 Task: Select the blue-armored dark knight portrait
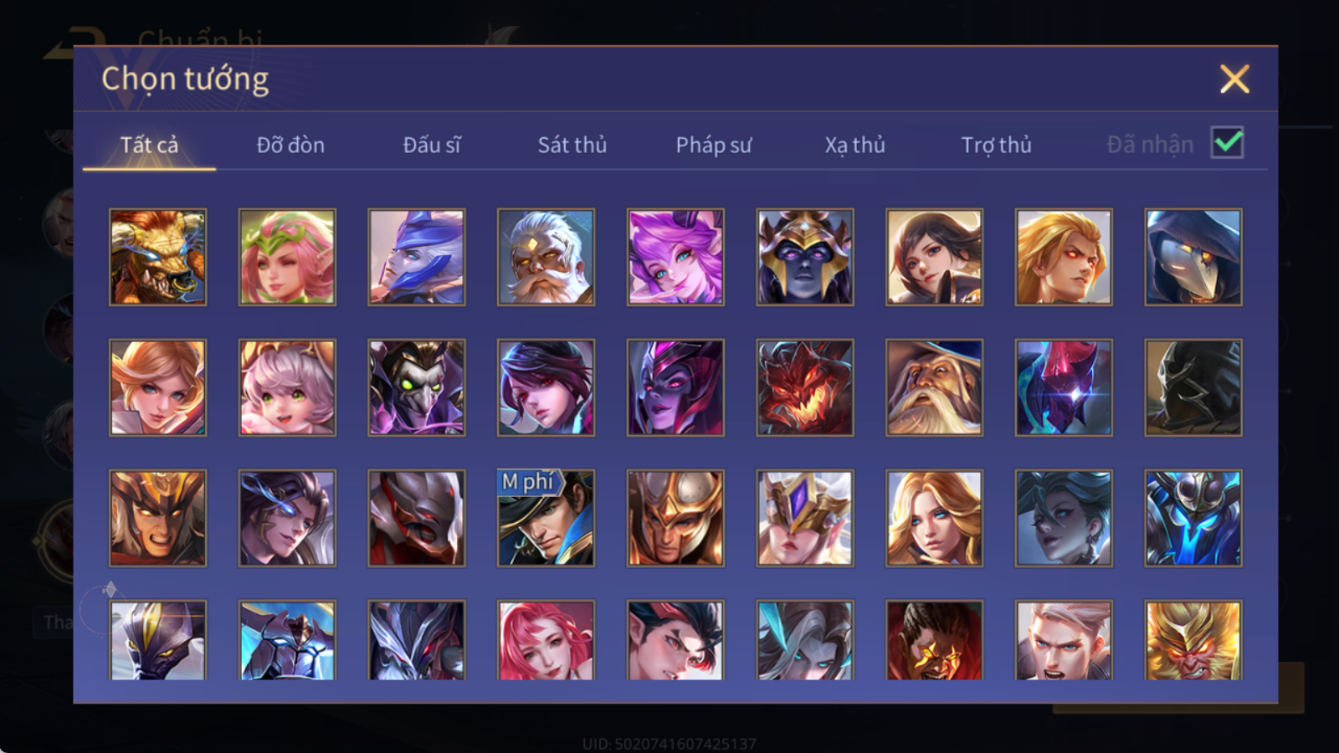click(x=1194, y=518)
